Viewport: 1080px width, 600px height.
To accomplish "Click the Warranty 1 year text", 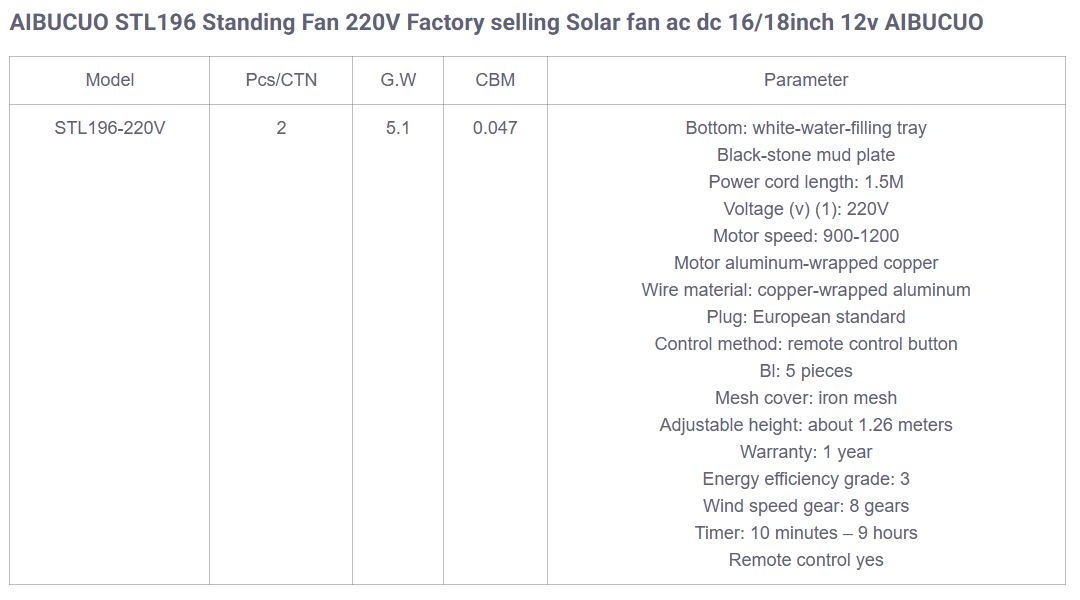I will [x=806, y=452].
